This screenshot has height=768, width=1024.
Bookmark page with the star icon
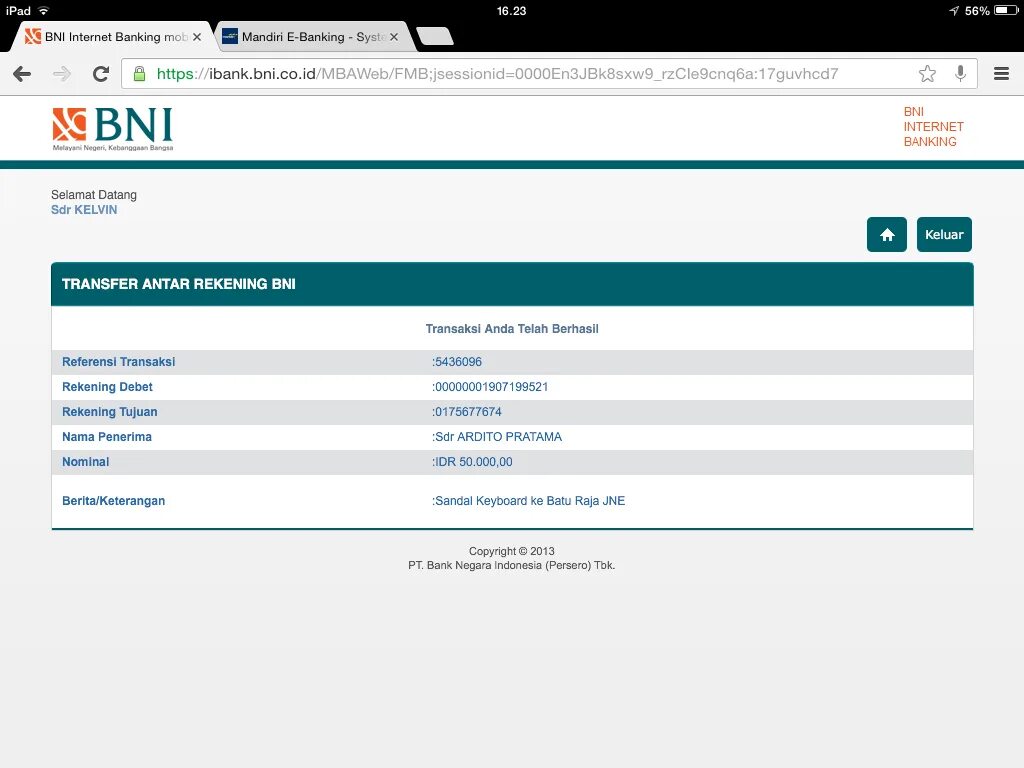coord(927,73)
